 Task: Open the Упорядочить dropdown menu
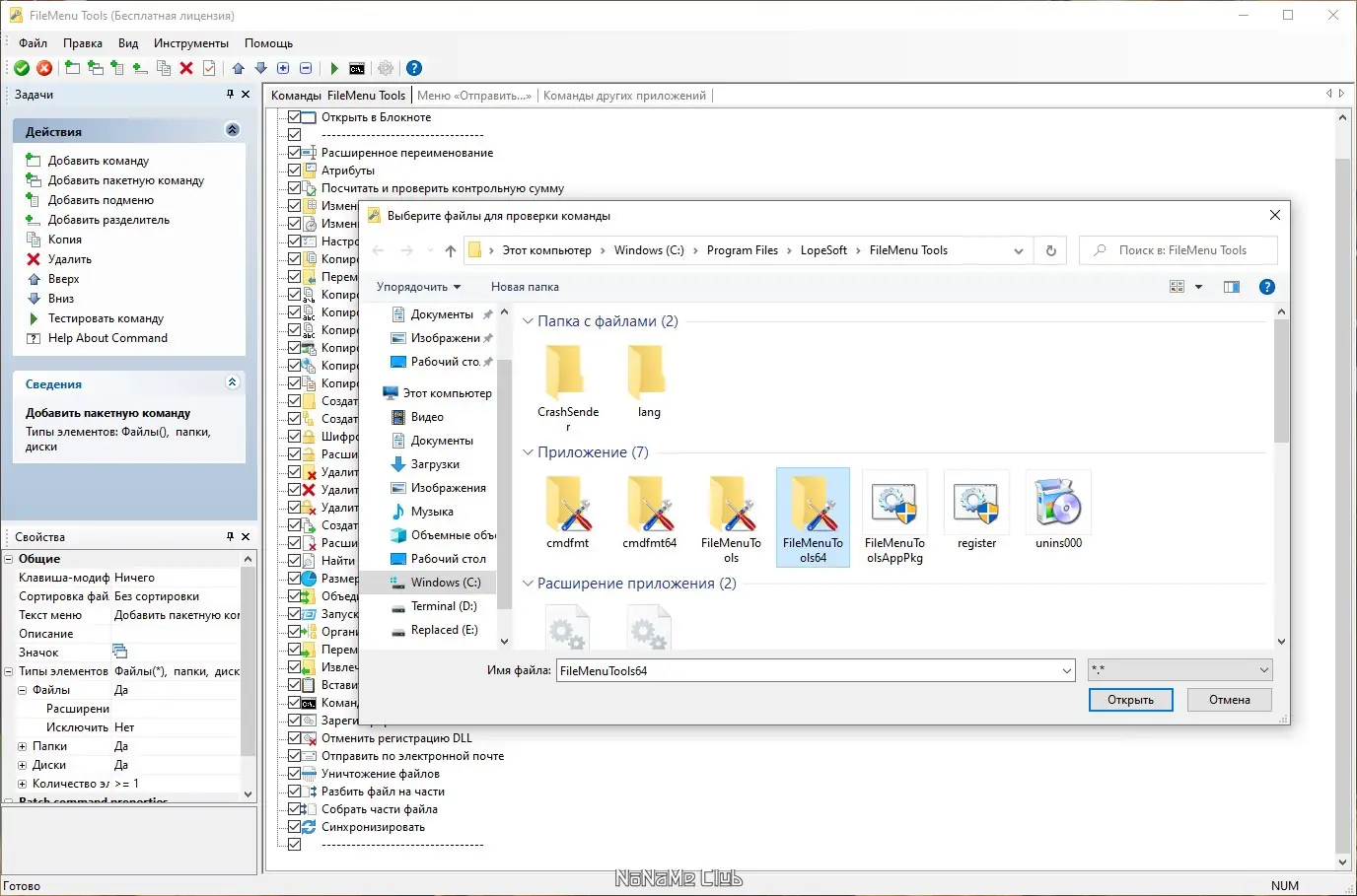418,287
